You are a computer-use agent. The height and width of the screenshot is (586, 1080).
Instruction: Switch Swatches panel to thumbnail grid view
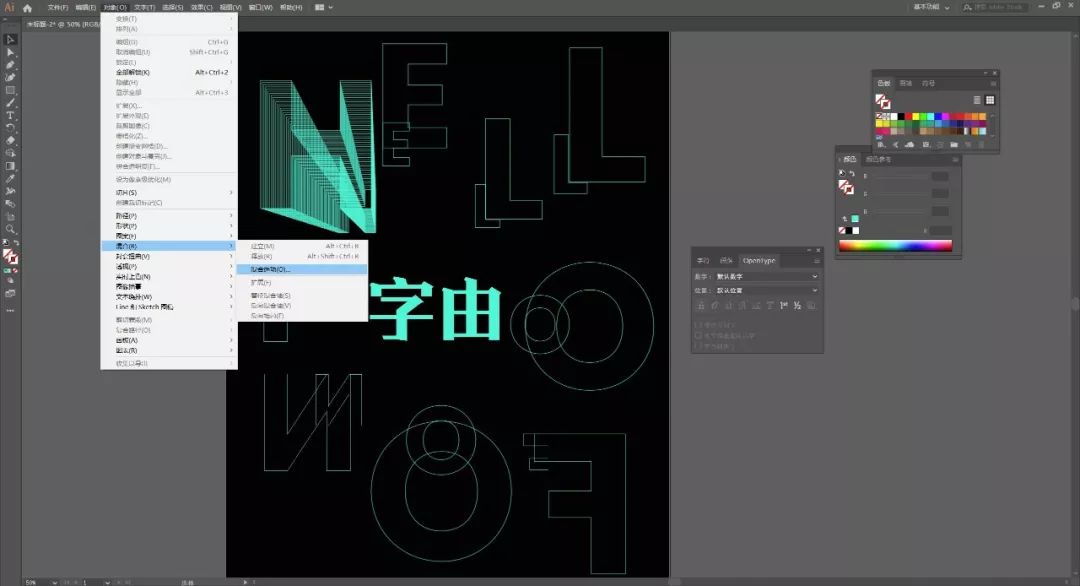pyautogui.click(x=989, y=100)
